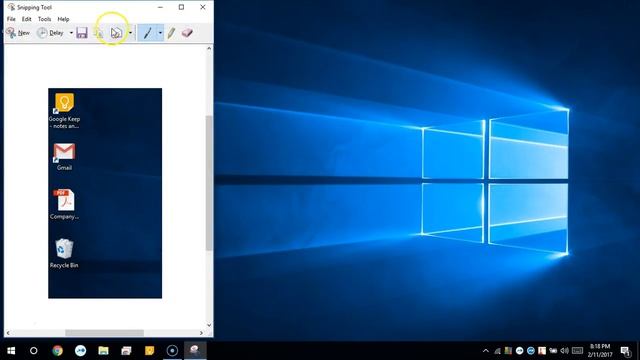Select the Highlighter tool
The height and width of the screenshot is (360, 640).
(171, 33)
